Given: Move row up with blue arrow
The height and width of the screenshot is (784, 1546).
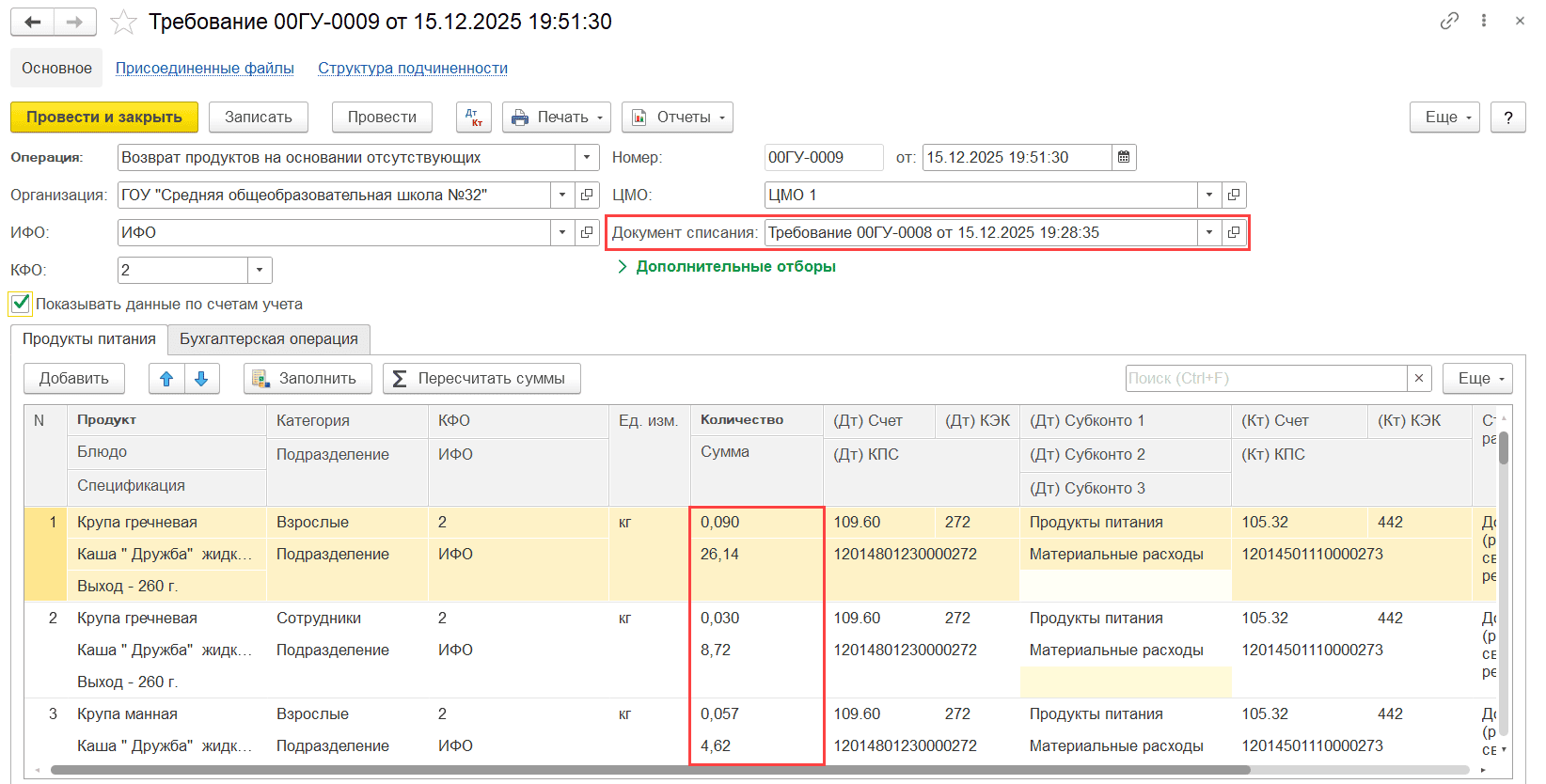Looking at the screenshot, I should click(166, 379).
